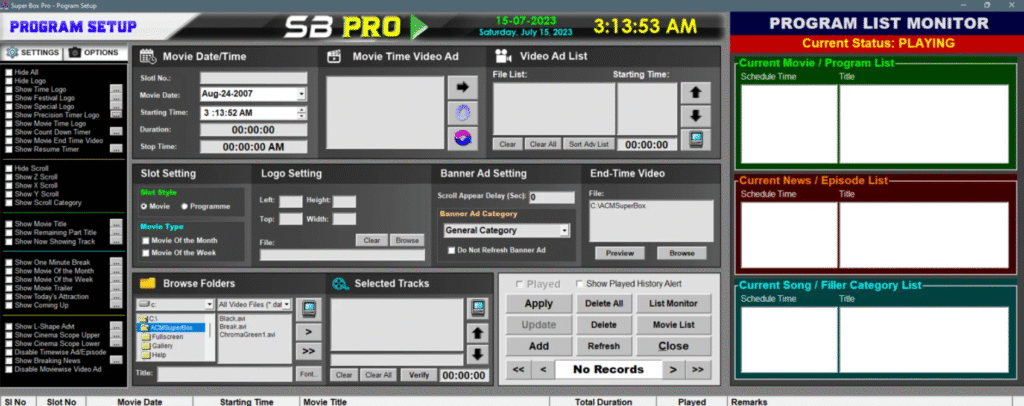This screenshot has width=1024, height=406.
Task: Move Video Ad List item down
Action: pos(696,116)
